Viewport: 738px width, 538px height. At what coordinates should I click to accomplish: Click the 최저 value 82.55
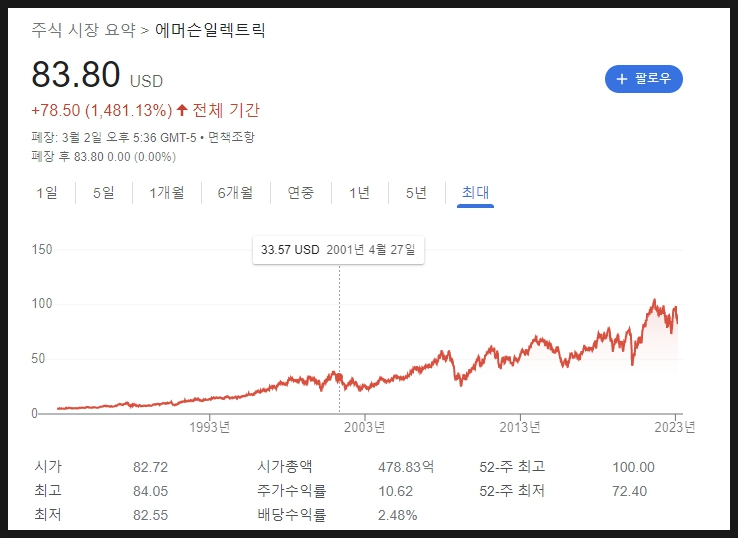click(x=151, y=515)
